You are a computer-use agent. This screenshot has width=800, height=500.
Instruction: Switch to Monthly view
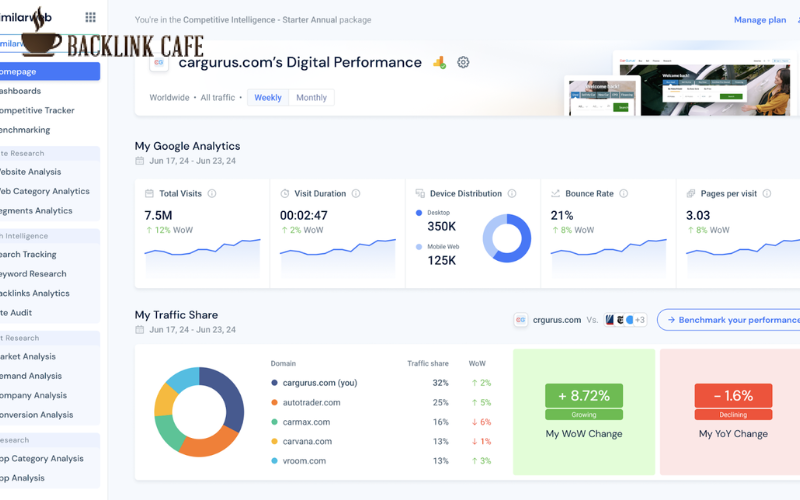311,97
